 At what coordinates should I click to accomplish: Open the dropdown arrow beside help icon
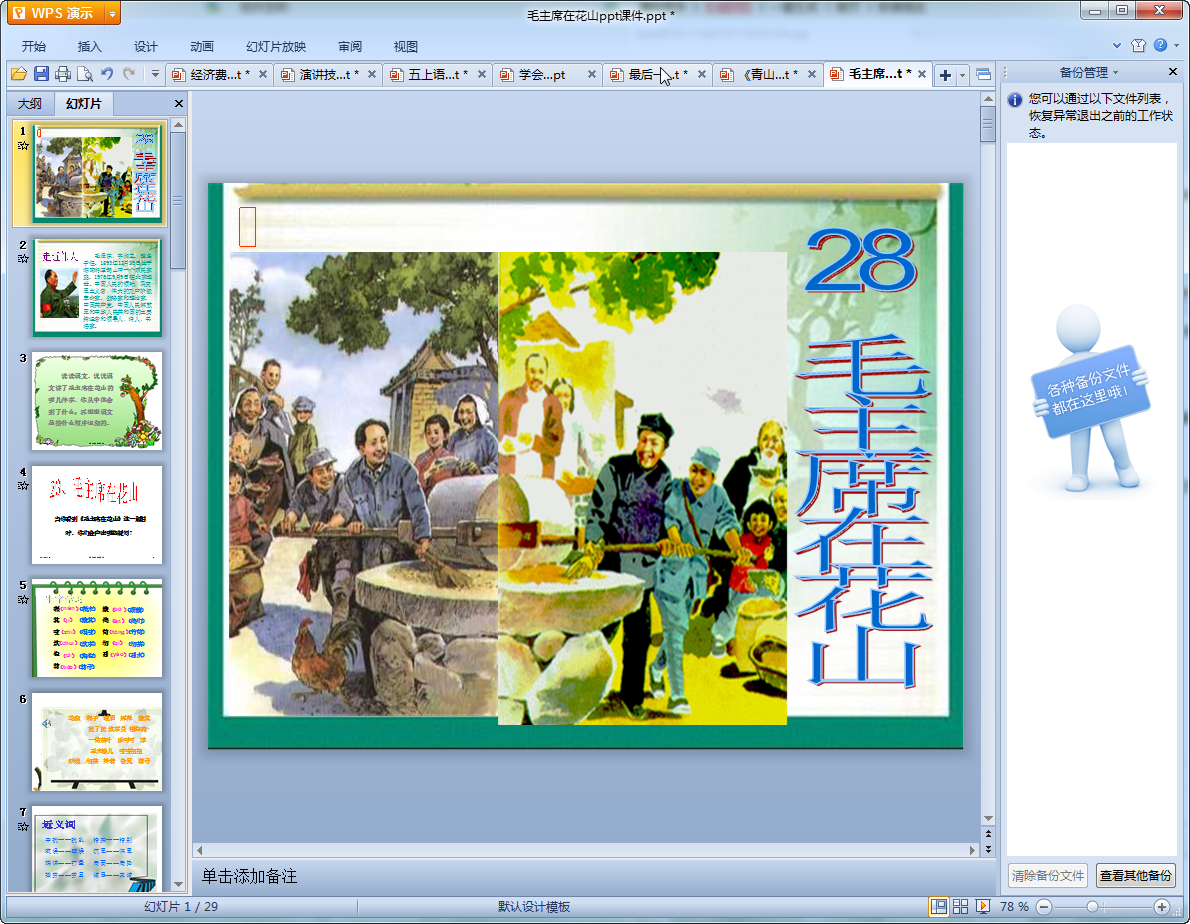pos(1176,46)
